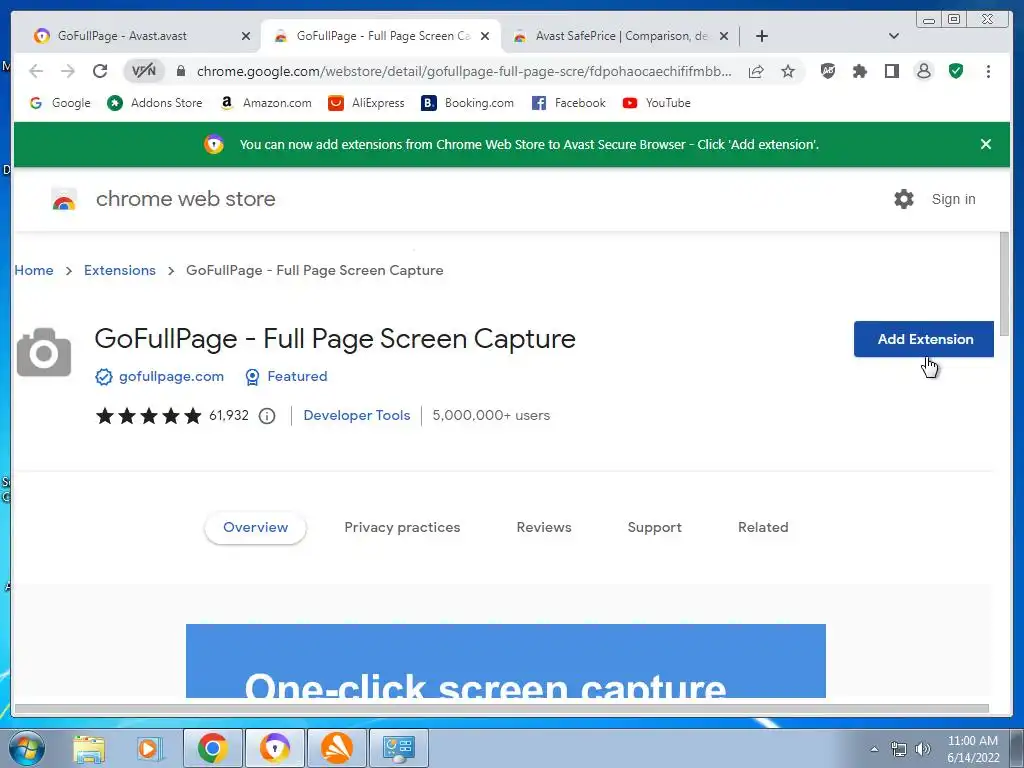This screenshot has width=1024, height=768.
Task: Open the AliExpress bookmark
Action: pyautogui.click(x=366, y=103)
